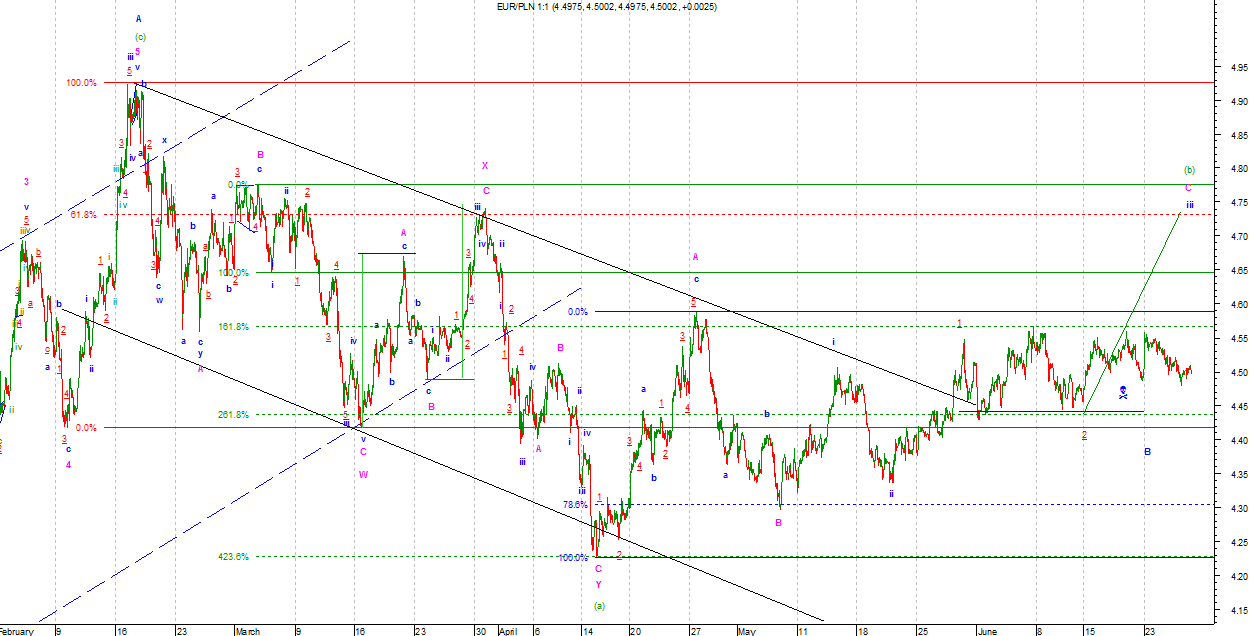Click May on the date axis

(x=748, y=631)
